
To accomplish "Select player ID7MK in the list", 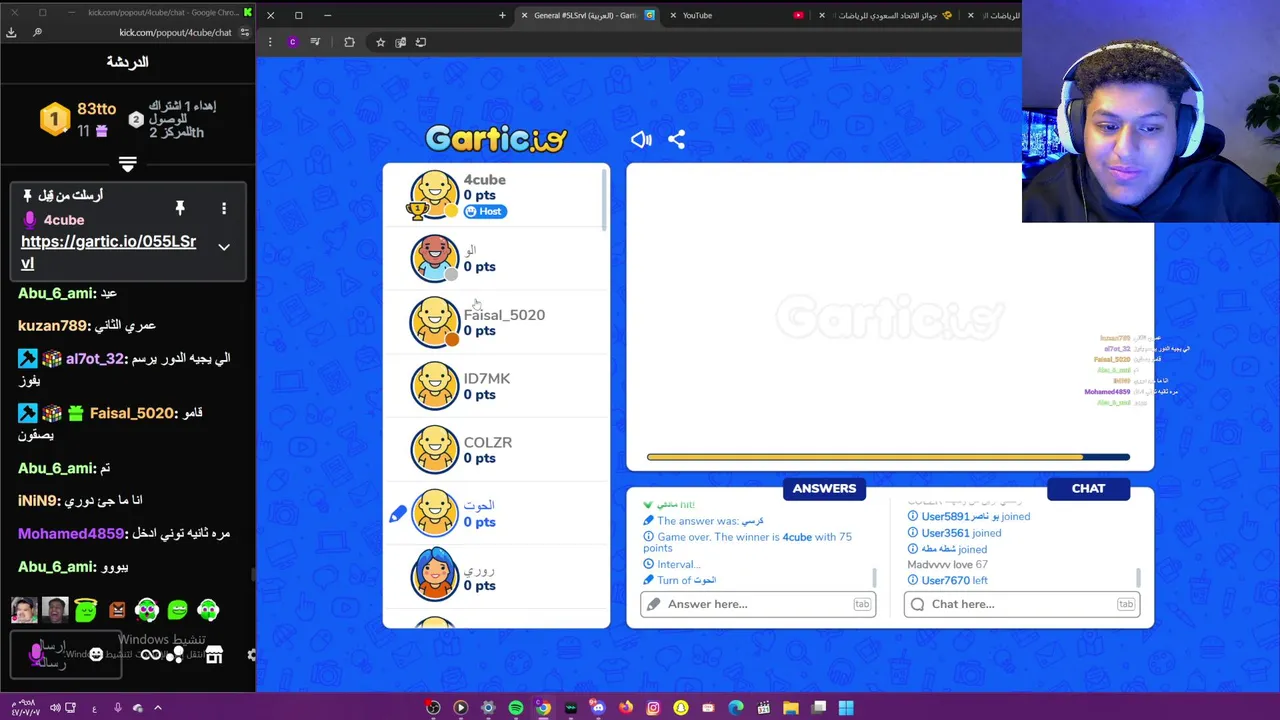I will coord(496,386).
